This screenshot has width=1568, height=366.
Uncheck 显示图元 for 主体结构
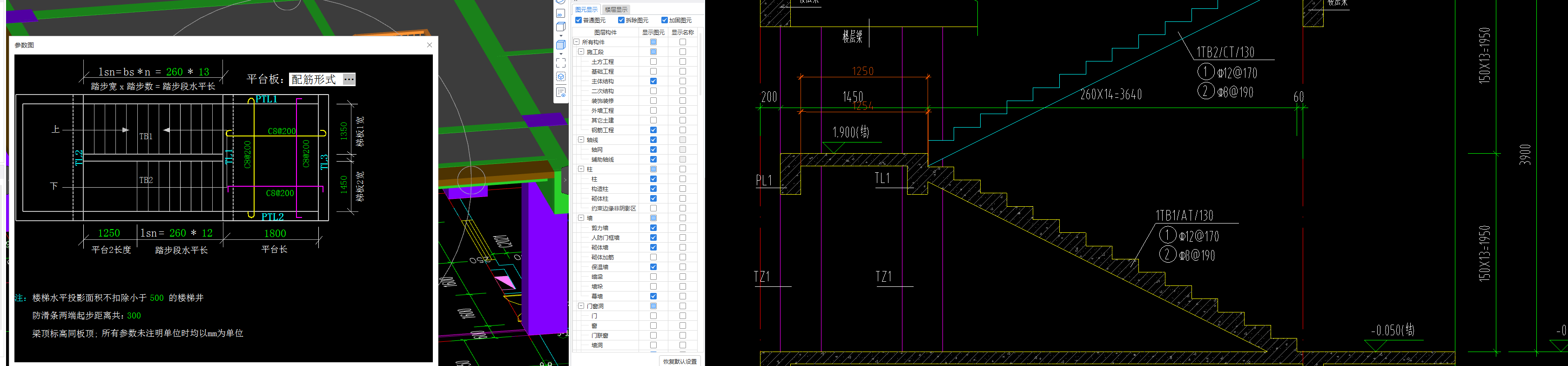[653, 81]
